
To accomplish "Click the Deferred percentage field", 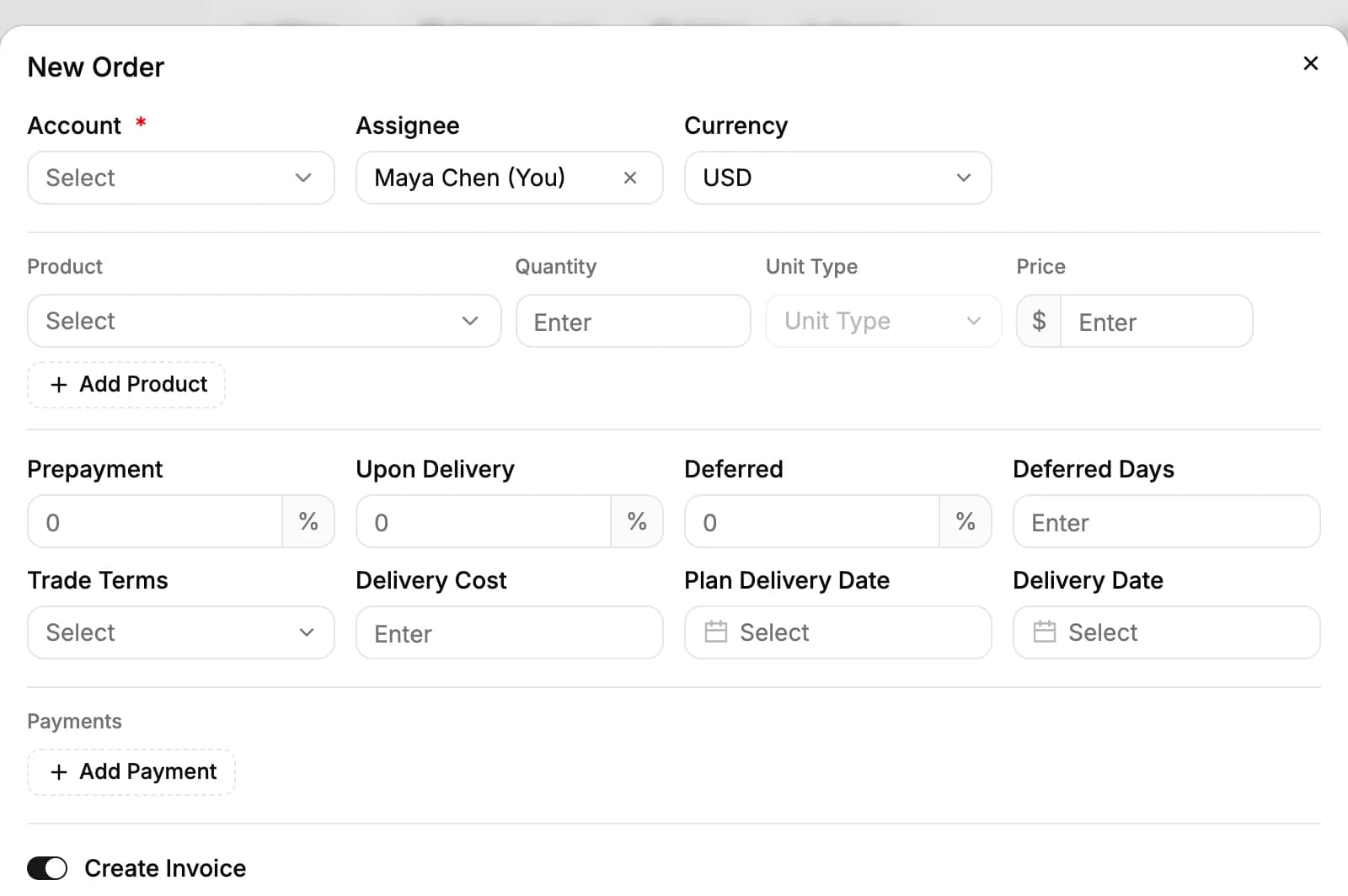I will (812, 521).
